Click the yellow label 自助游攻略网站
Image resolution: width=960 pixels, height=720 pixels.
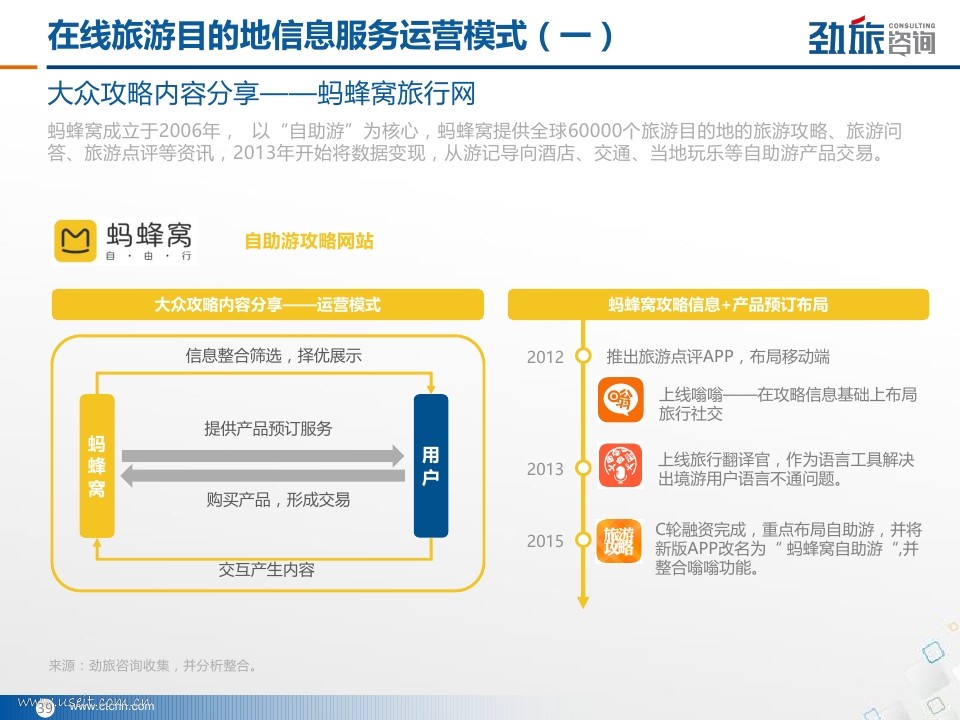309,241
